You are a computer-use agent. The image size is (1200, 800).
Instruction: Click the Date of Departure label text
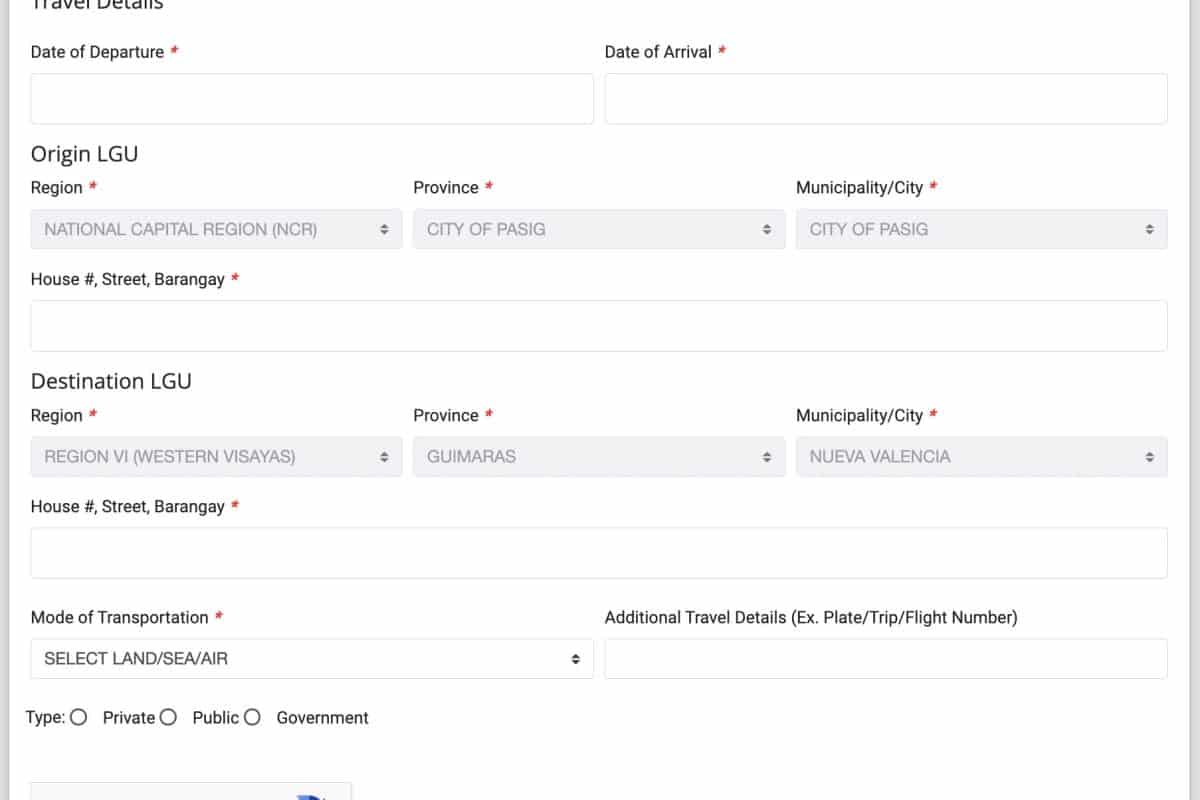(97, 52)
